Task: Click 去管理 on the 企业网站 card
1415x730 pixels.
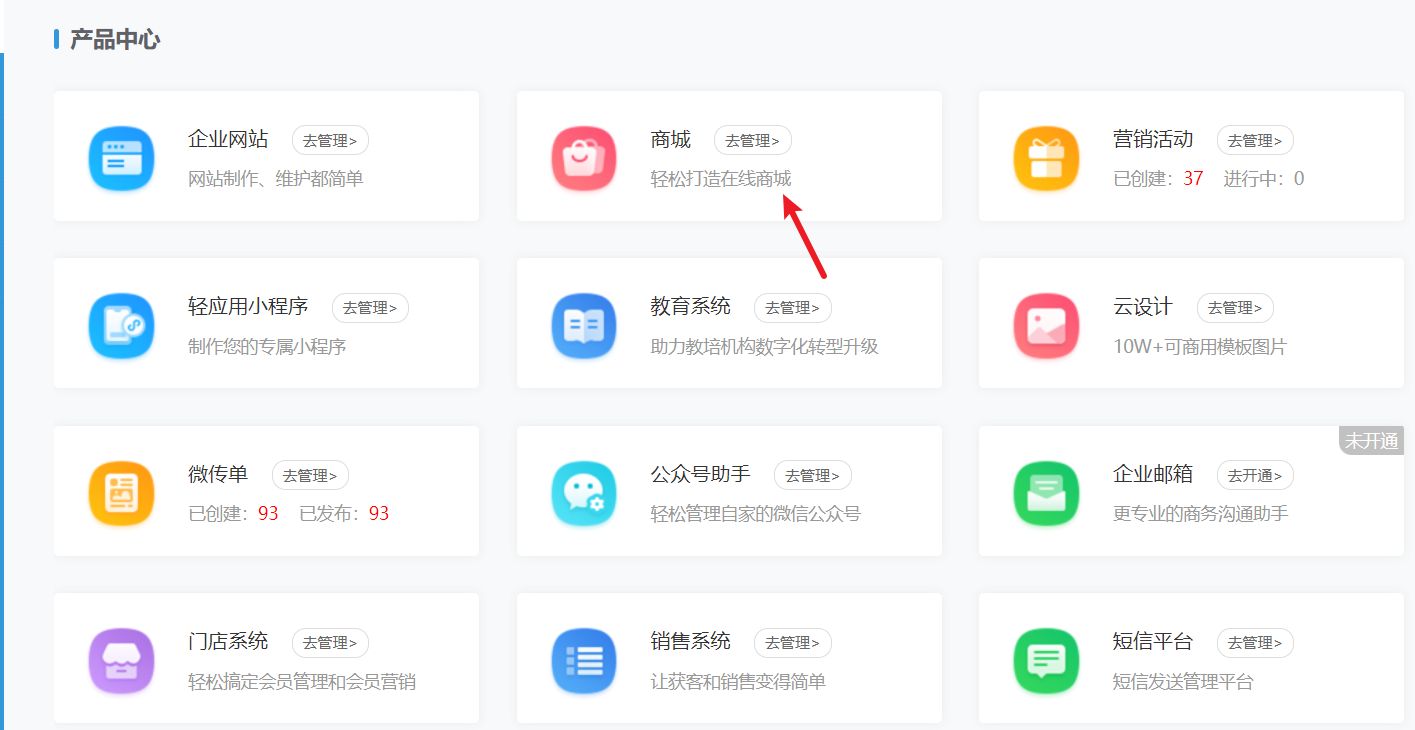Action: [330, 140]
